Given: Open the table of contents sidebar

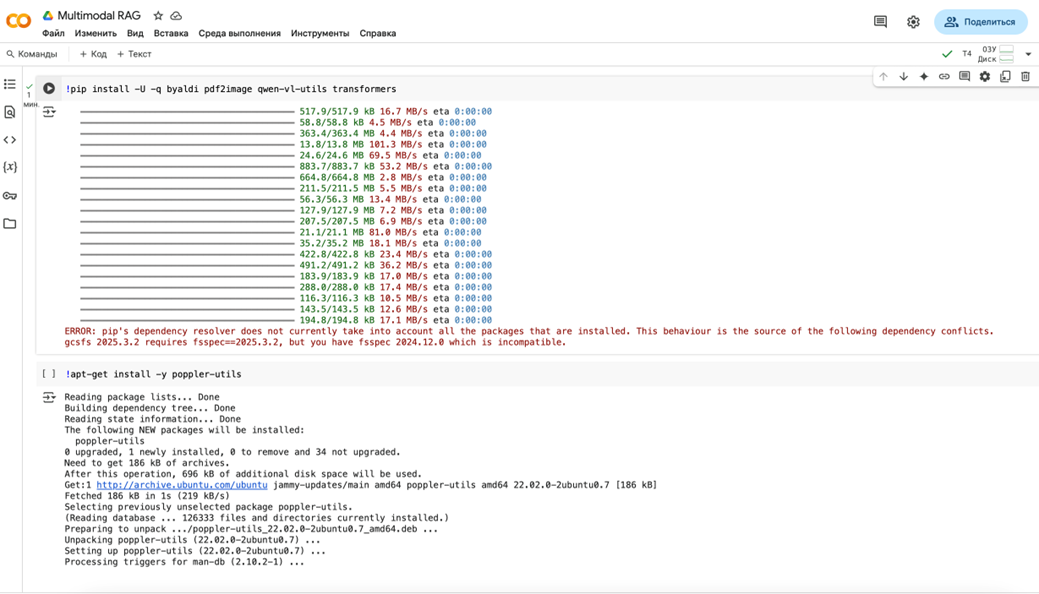Looking at the screenshot, I should [x=10, y=84].
